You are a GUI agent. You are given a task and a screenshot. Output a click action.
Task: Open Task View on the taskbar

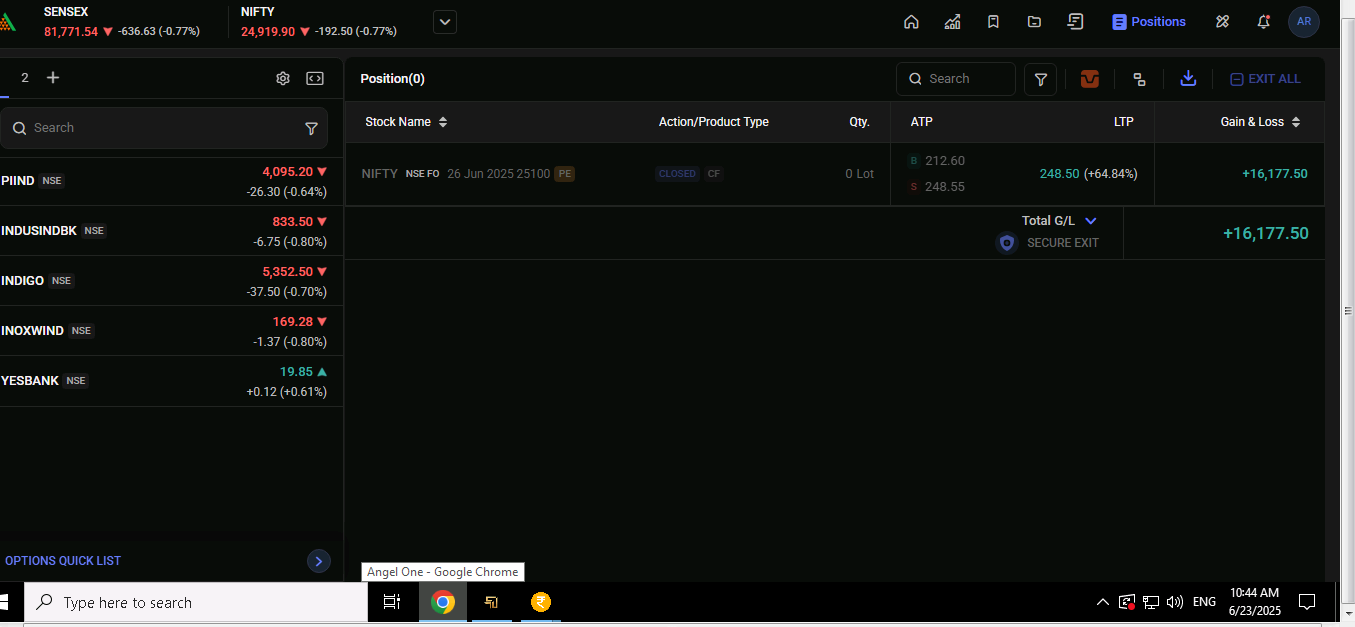coord(392,603)
